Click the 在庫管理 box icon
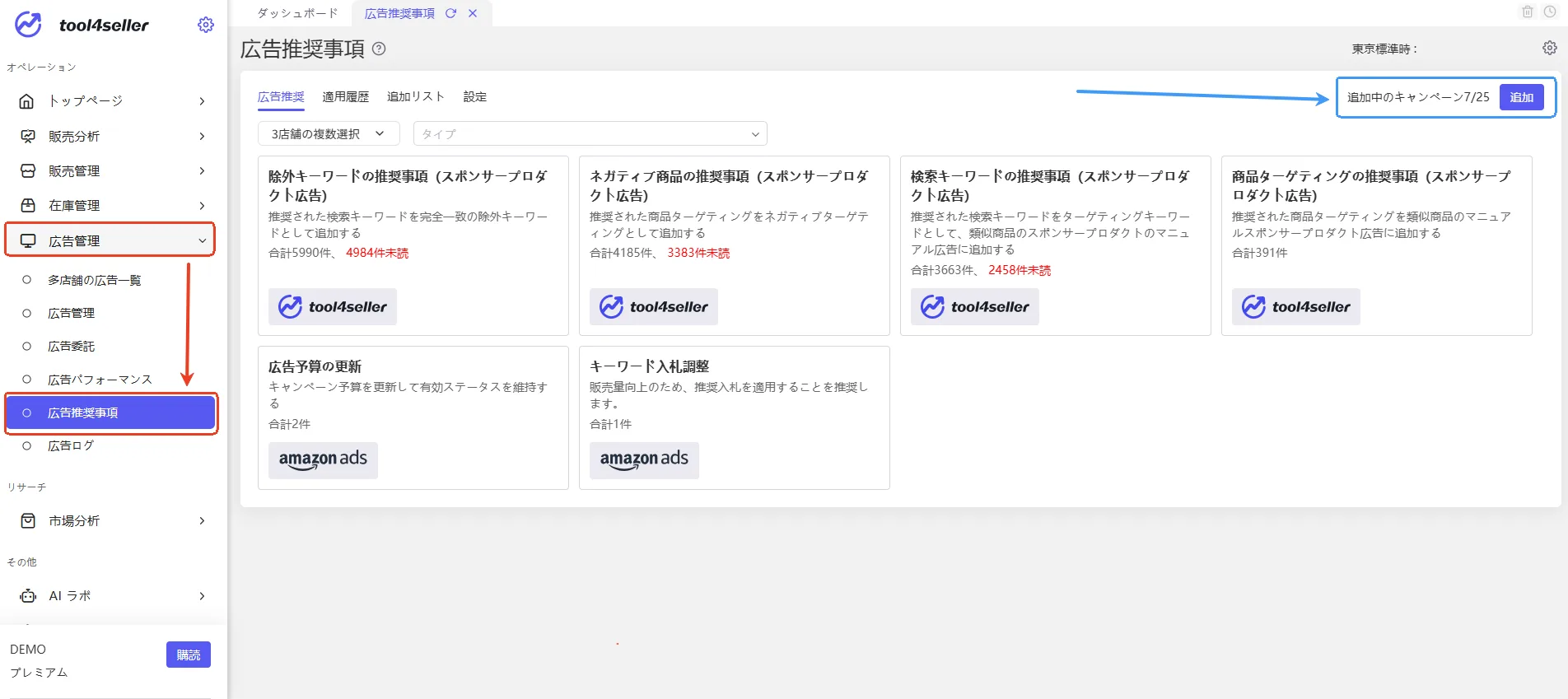The height and width of the screenshot is (699, 1568). [x=27, y=205]
